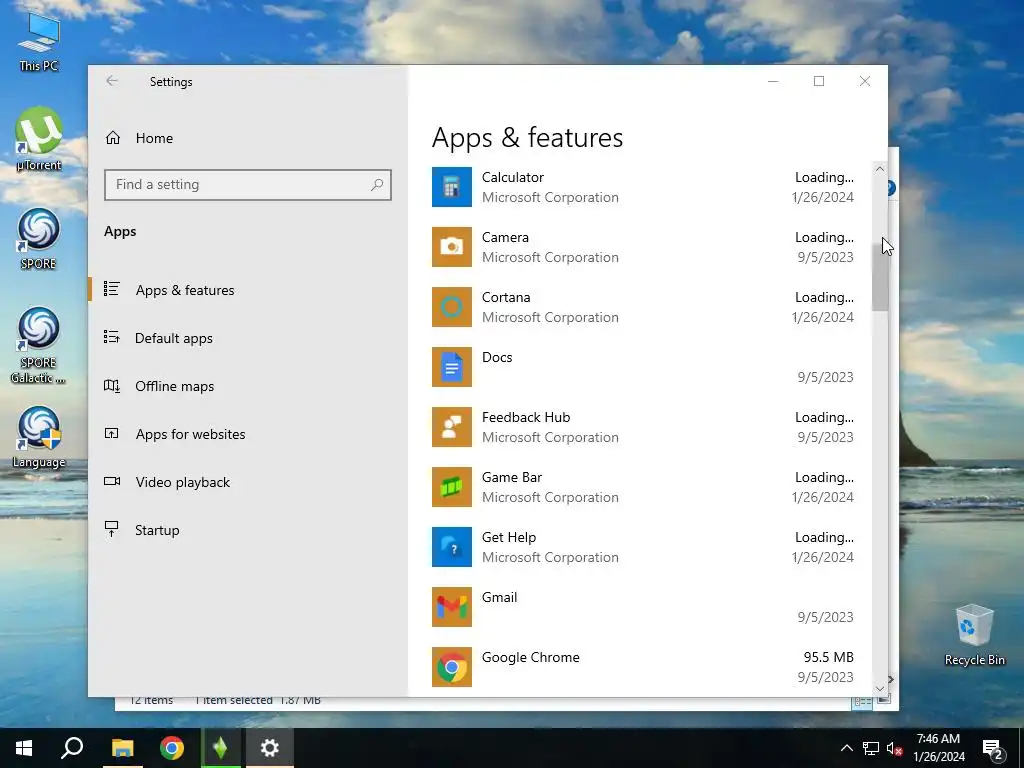Screen dimensions: 1024x768
Task: Select the Cortana app entry name
Action: click(x=506, y=297)
